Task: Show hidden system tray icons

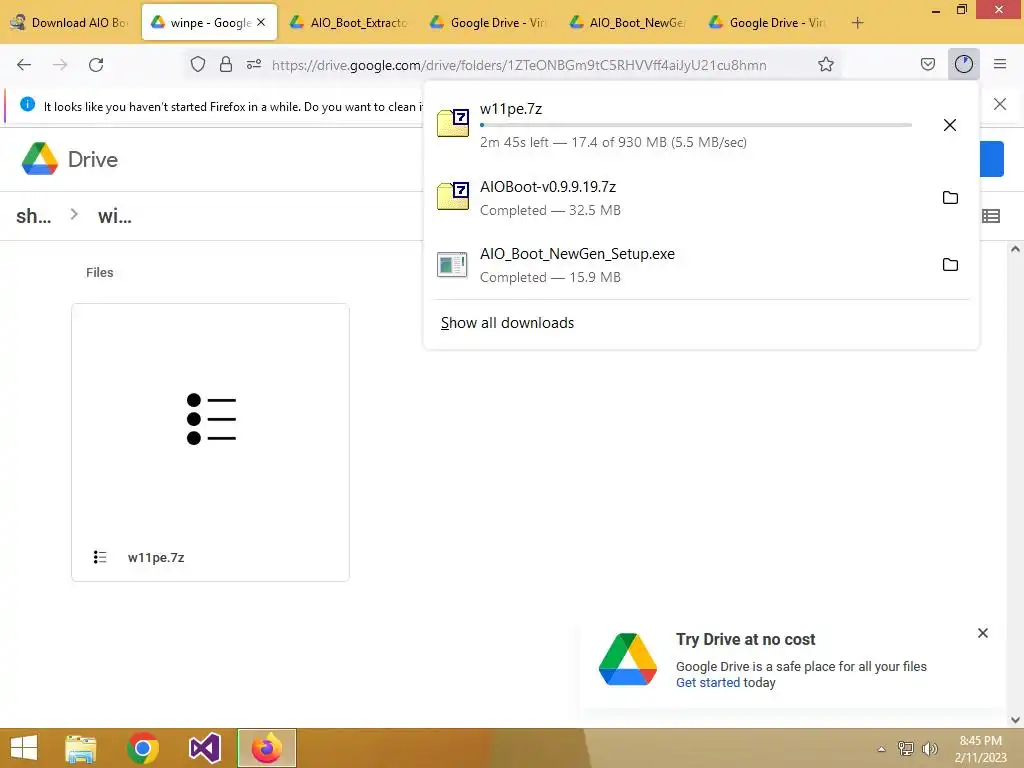Action: [881, 749]
